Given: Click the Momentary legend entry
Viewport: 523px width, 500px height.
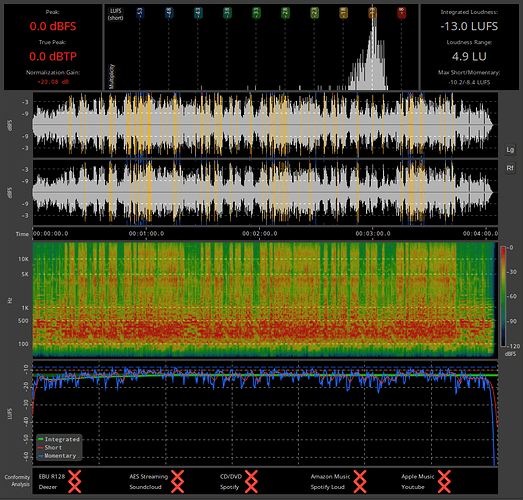Looking at the screenshot, I should pos(57,456).
